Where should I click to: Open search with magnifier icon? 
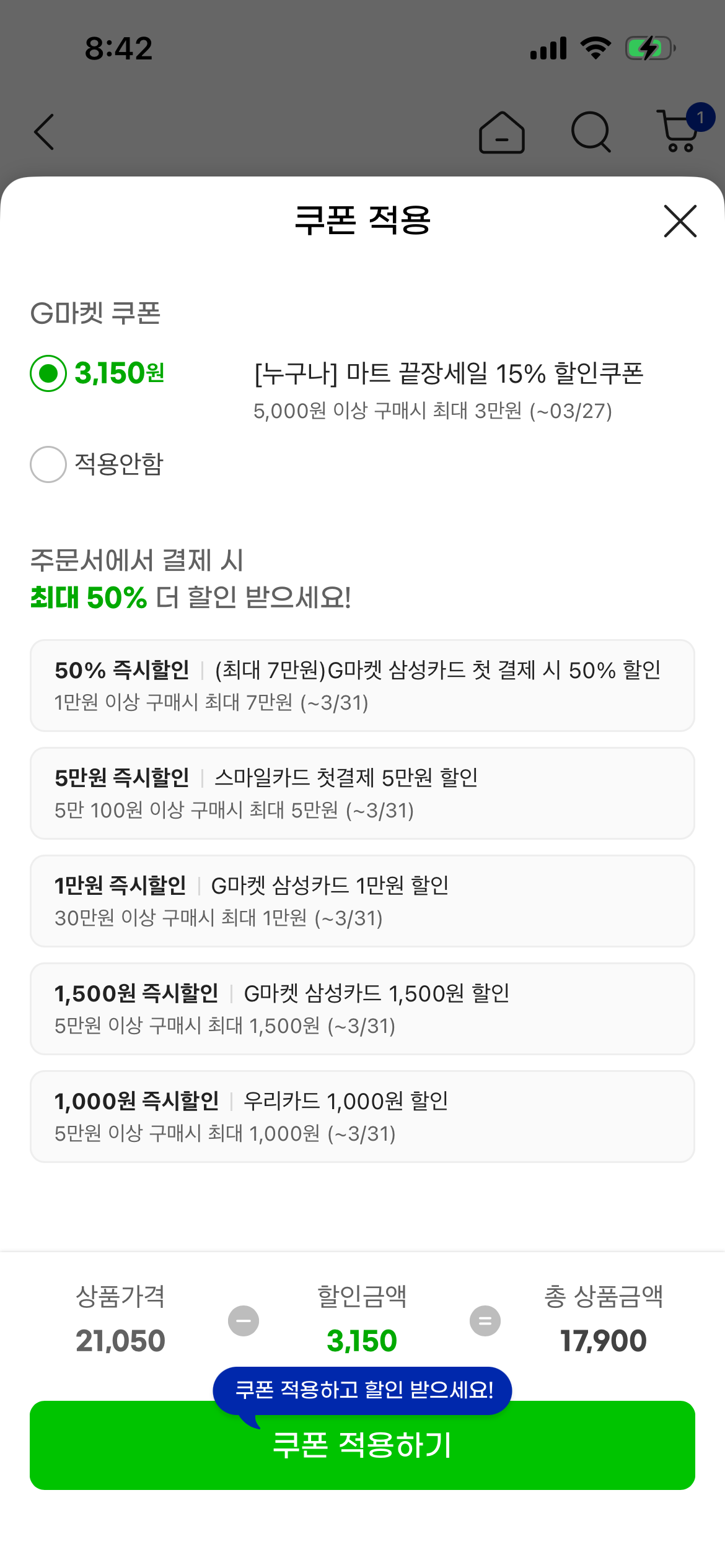point(591,132)
